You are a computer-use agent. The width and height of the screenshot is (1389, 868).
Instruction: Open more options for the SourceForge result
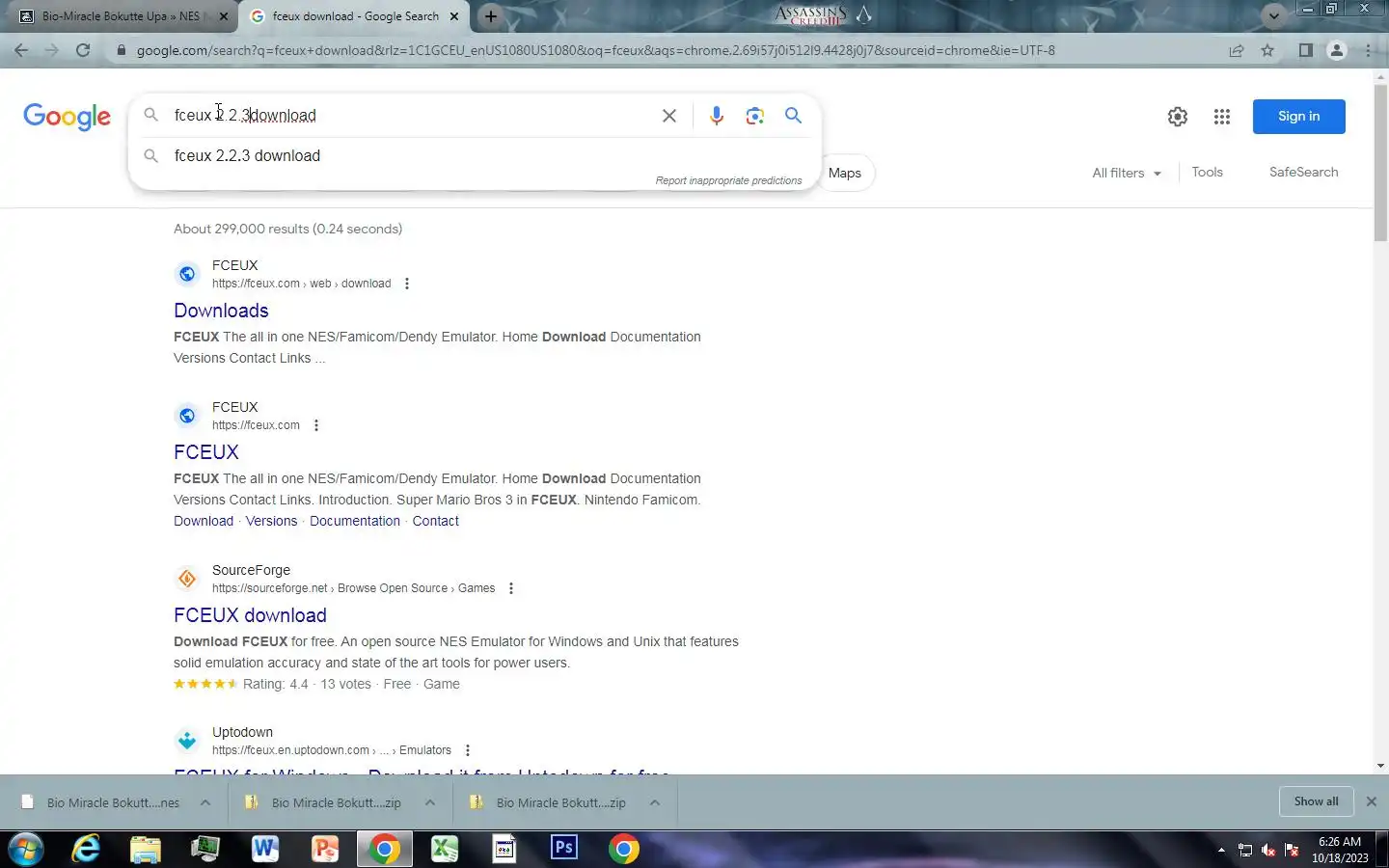(511, 588)
